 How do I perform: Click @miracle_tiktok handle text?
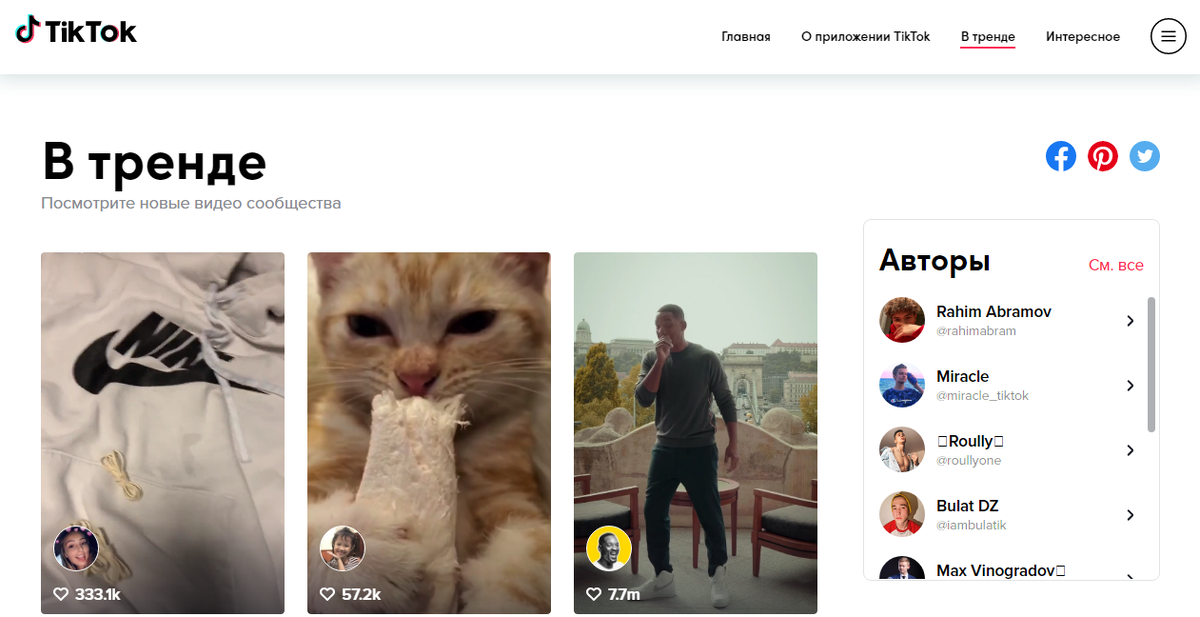[x=982, y=396]
